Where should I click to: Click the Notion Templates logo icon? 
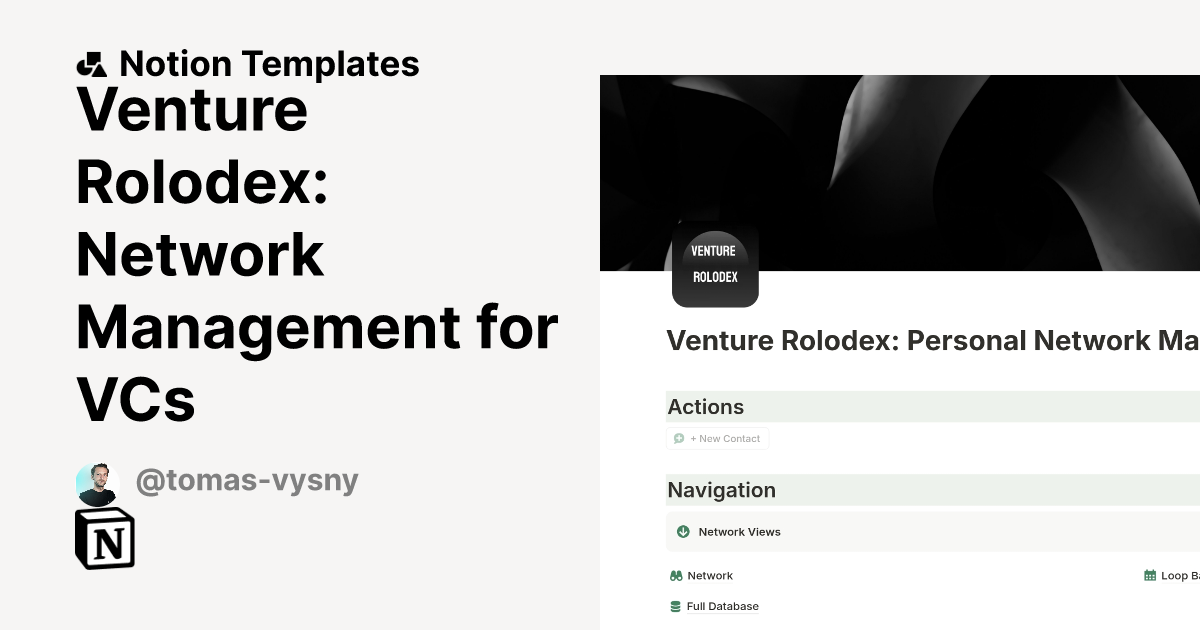[x=94, y=63]
